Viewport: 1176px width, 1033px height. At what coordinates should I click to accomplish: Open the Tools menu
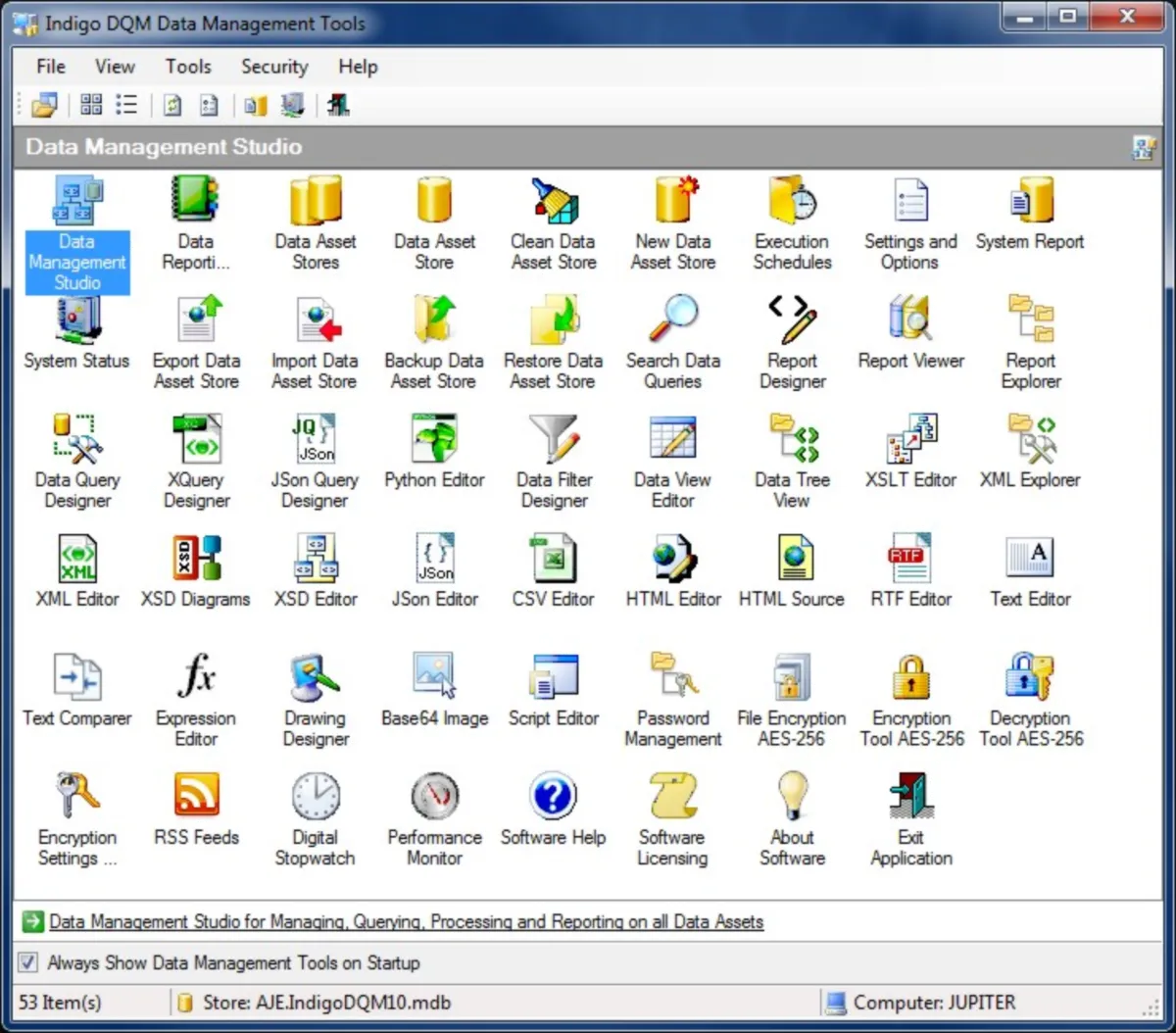[188, 67]
